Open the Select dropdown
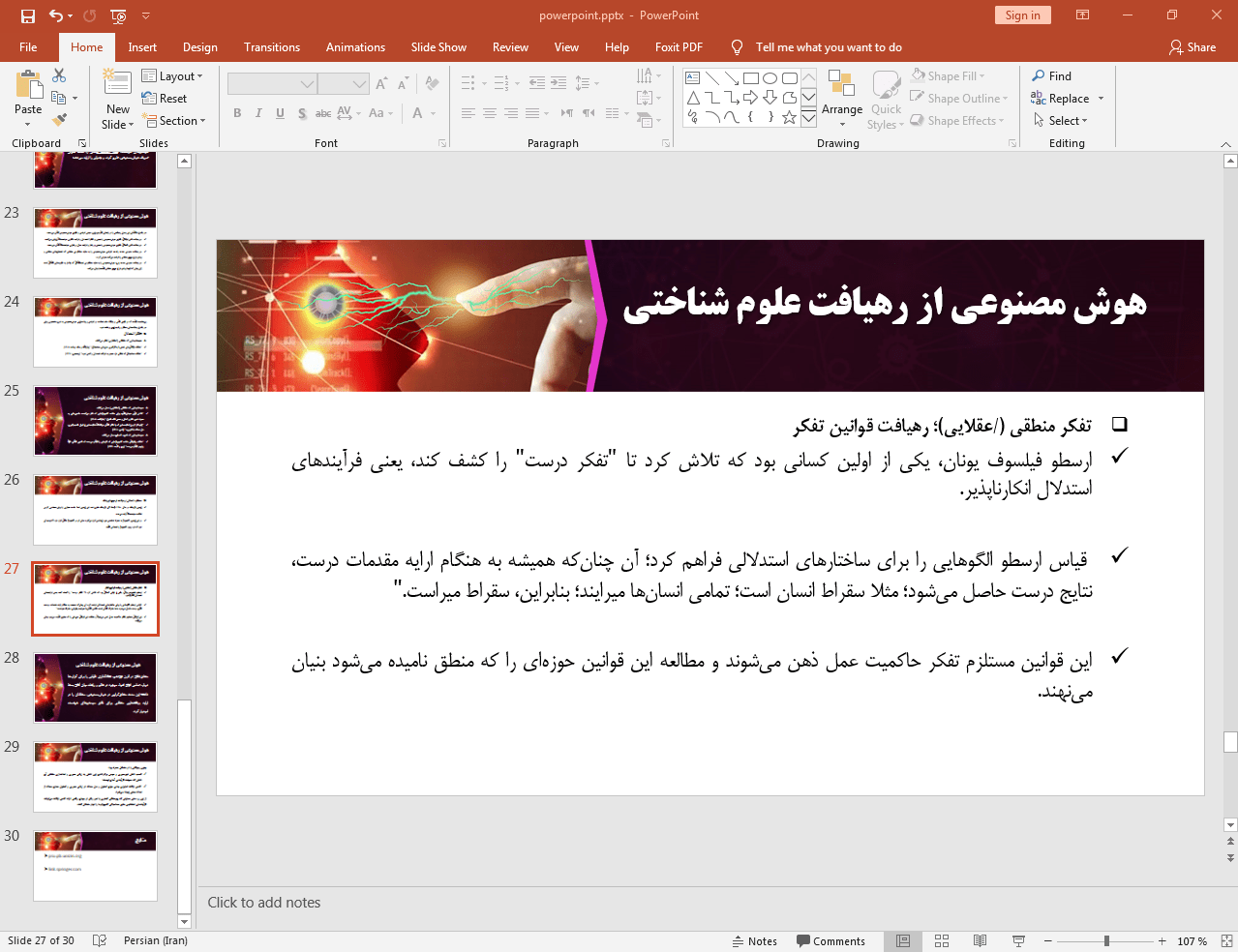Image resolution: width=1238 pixels, height=952 pixels. pos(1060,121)
